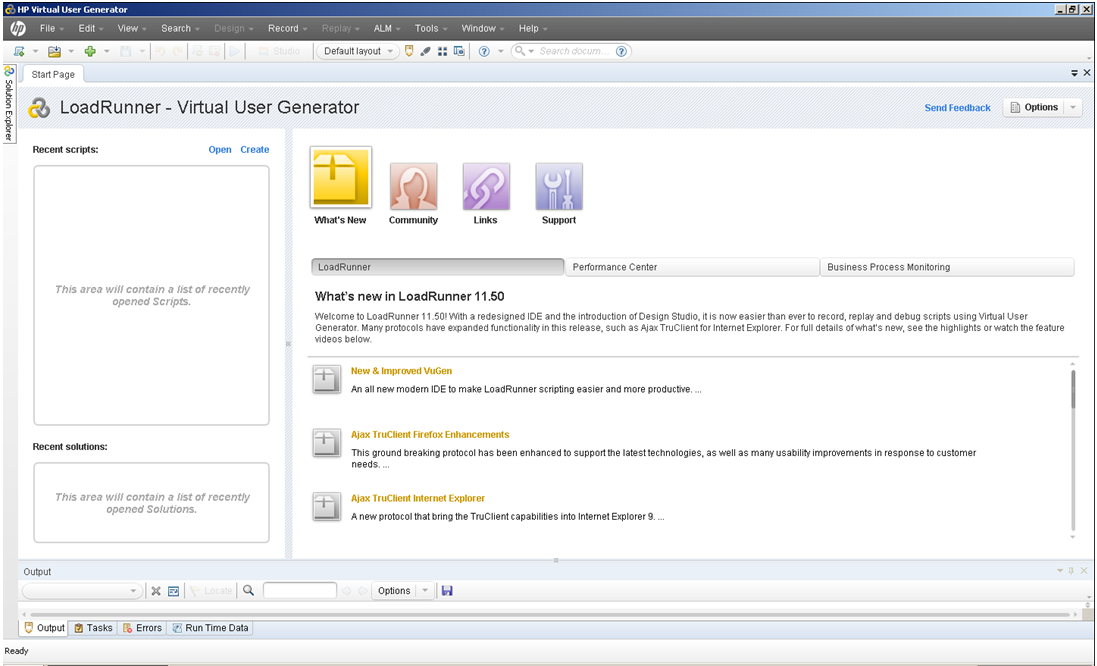The height and width of the screenshot is (666, 1097).
Task: Expand the Add (plus) dropdown arrow
Action: pyautogui.click(x=106, y=51)
